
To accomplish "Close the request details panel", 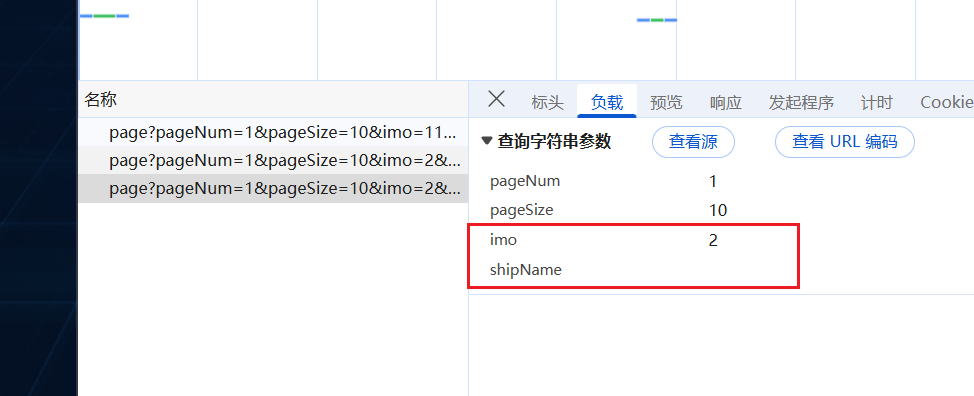I will click(x=496, y=99).
